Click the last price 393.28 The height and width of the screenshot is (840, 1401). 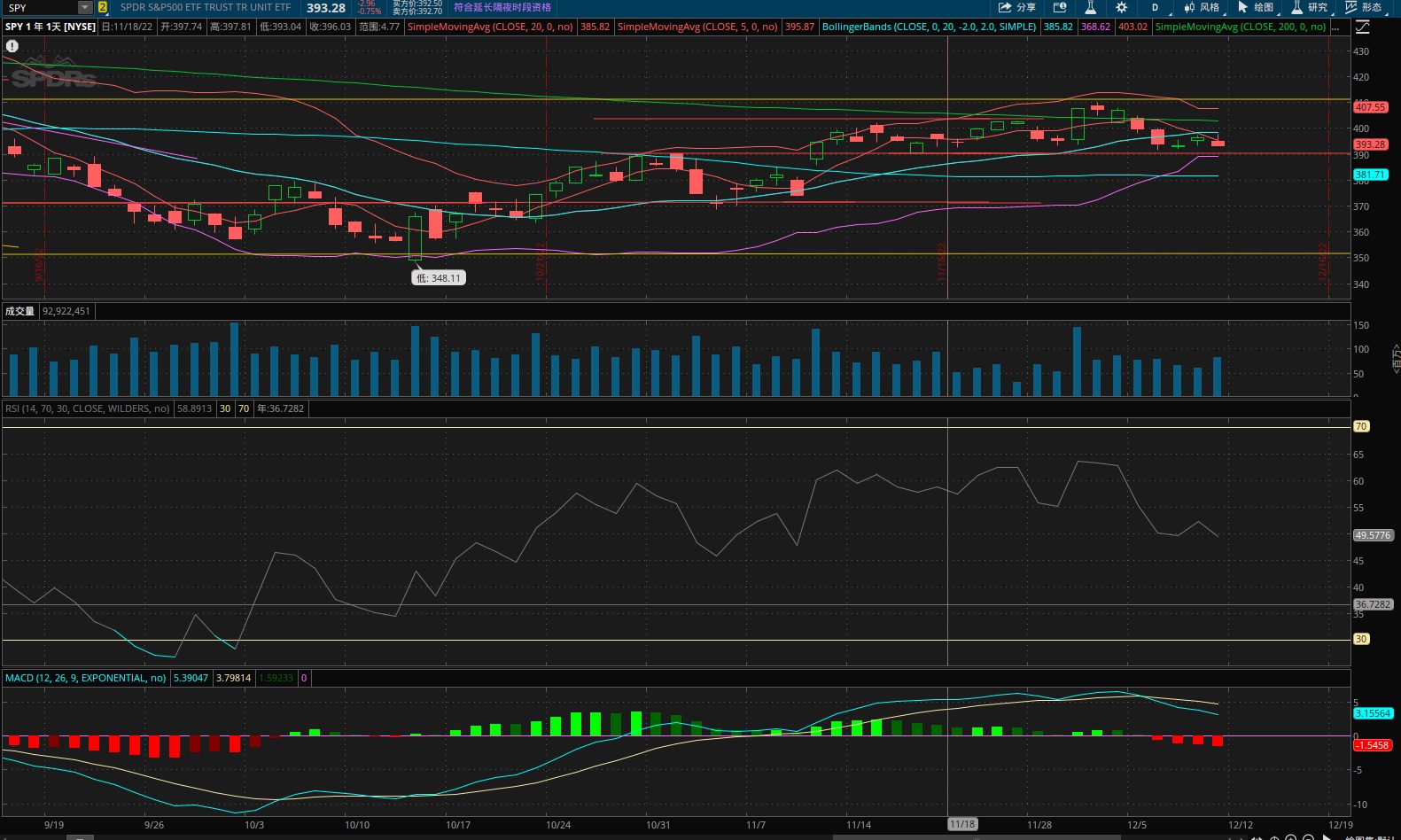[326, 7]
